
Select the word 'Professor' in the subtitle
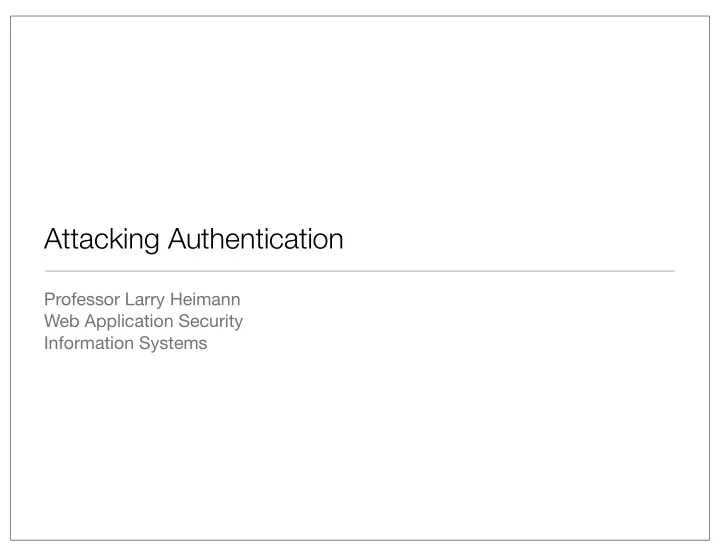click(82, 299)
